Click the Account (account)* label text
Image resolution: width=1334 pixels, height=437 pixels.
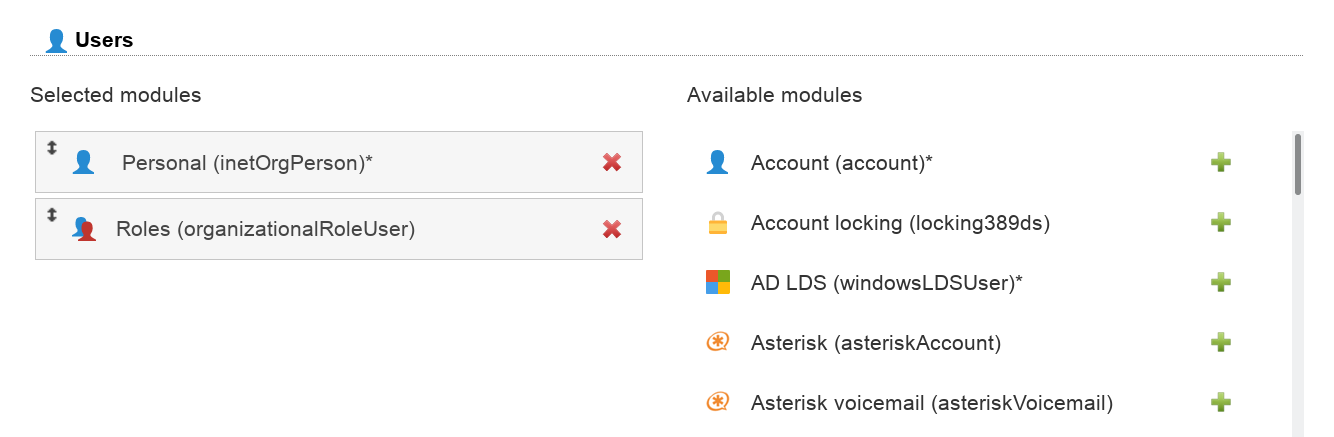(841, 162)
